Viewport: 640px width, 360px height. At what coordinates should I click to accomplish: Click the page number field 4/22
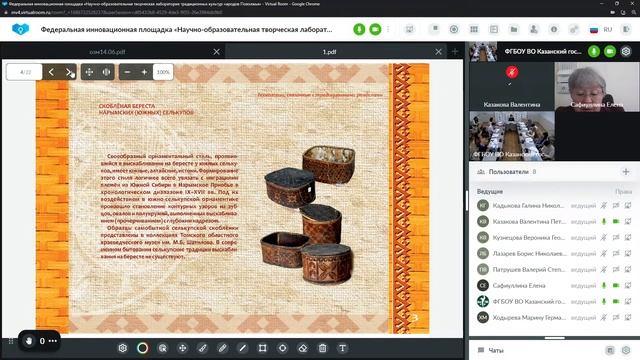(24, 72)
